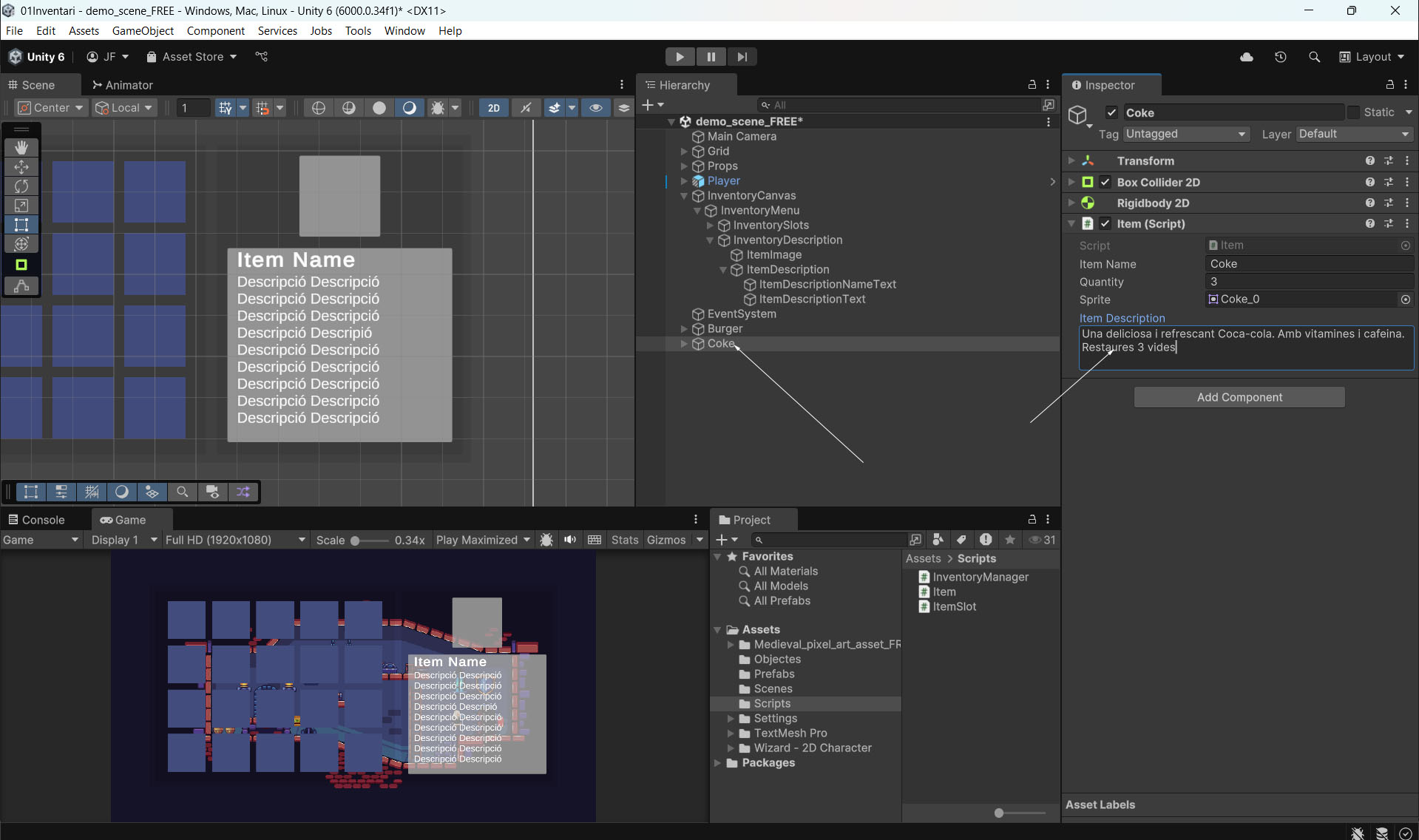The image size is (1419, 840).
Task: Disable the Coke GameObject active checkbox
Action: pyautogui.click(x=1111, y=112)
